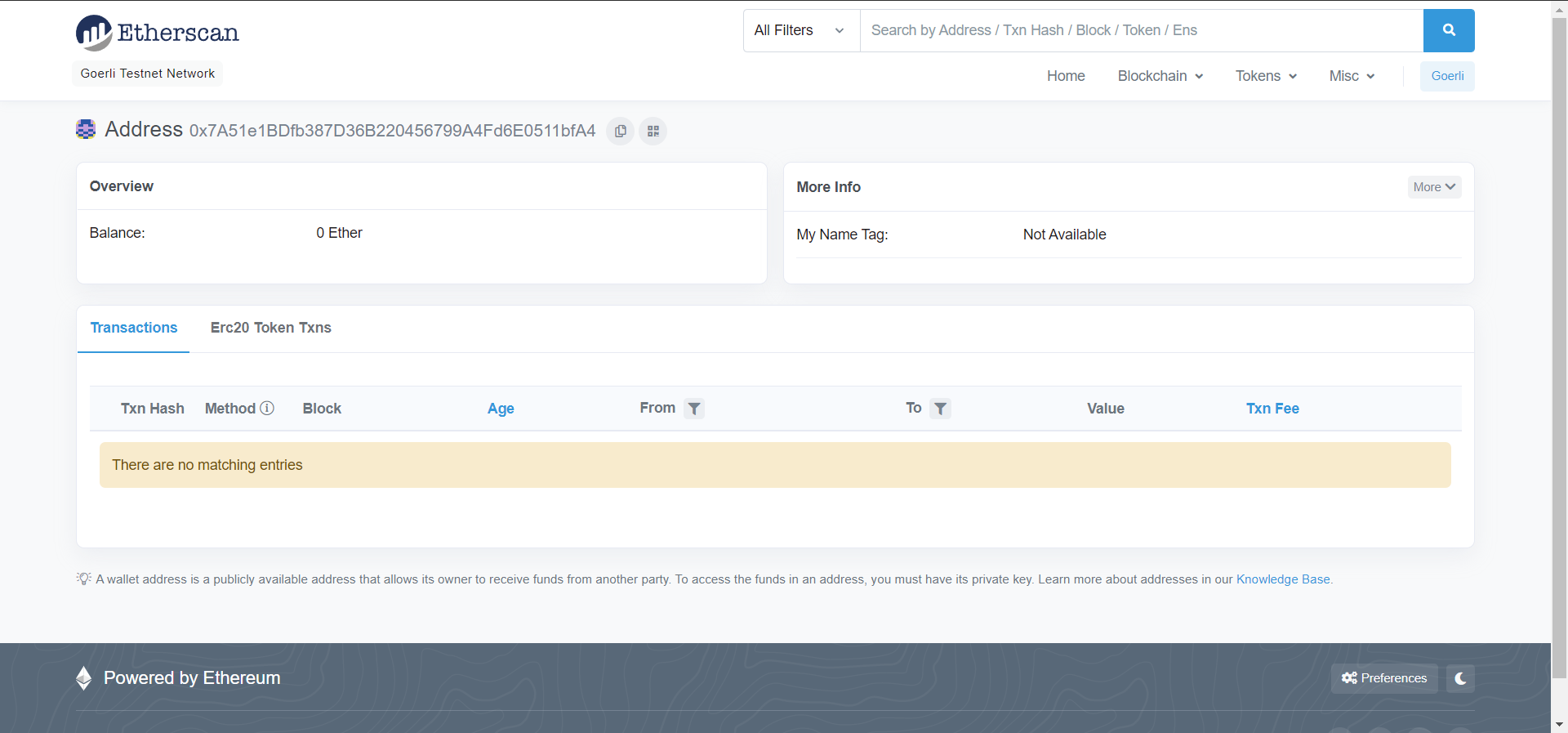Open the Knowledge Base link
The height and width of the screenshot is (733, 1568).
[x=1283, y=579]
